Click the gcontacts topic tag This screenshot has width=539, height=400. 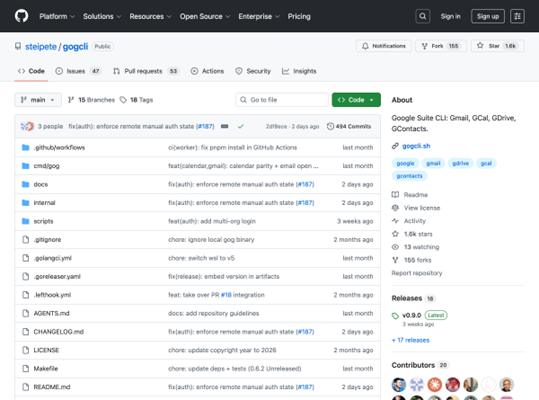pyautogui.click(x=409, y=176)
